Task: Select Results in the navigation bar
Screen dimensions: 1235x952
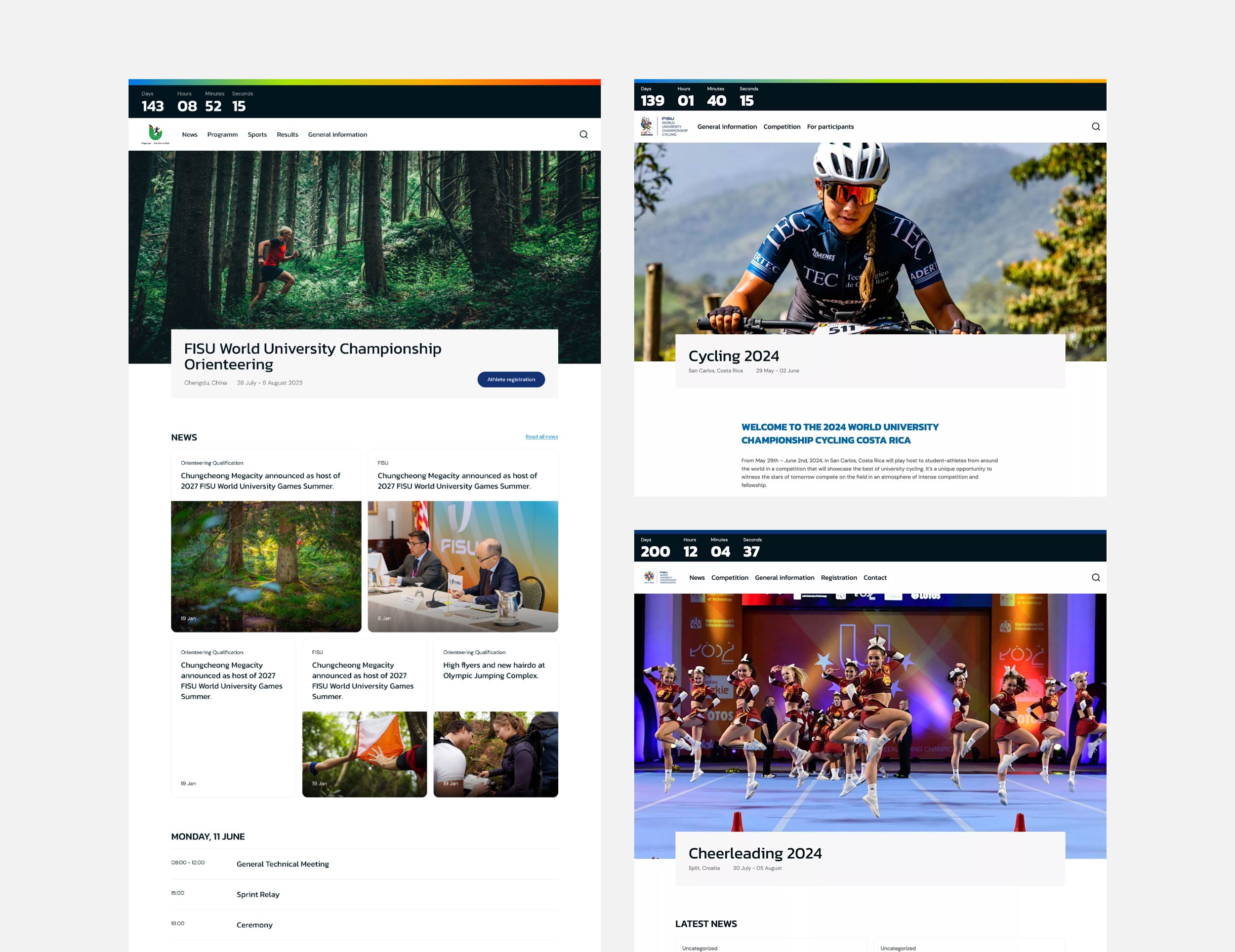Action: pyautogui.click(x=288, y=134)
